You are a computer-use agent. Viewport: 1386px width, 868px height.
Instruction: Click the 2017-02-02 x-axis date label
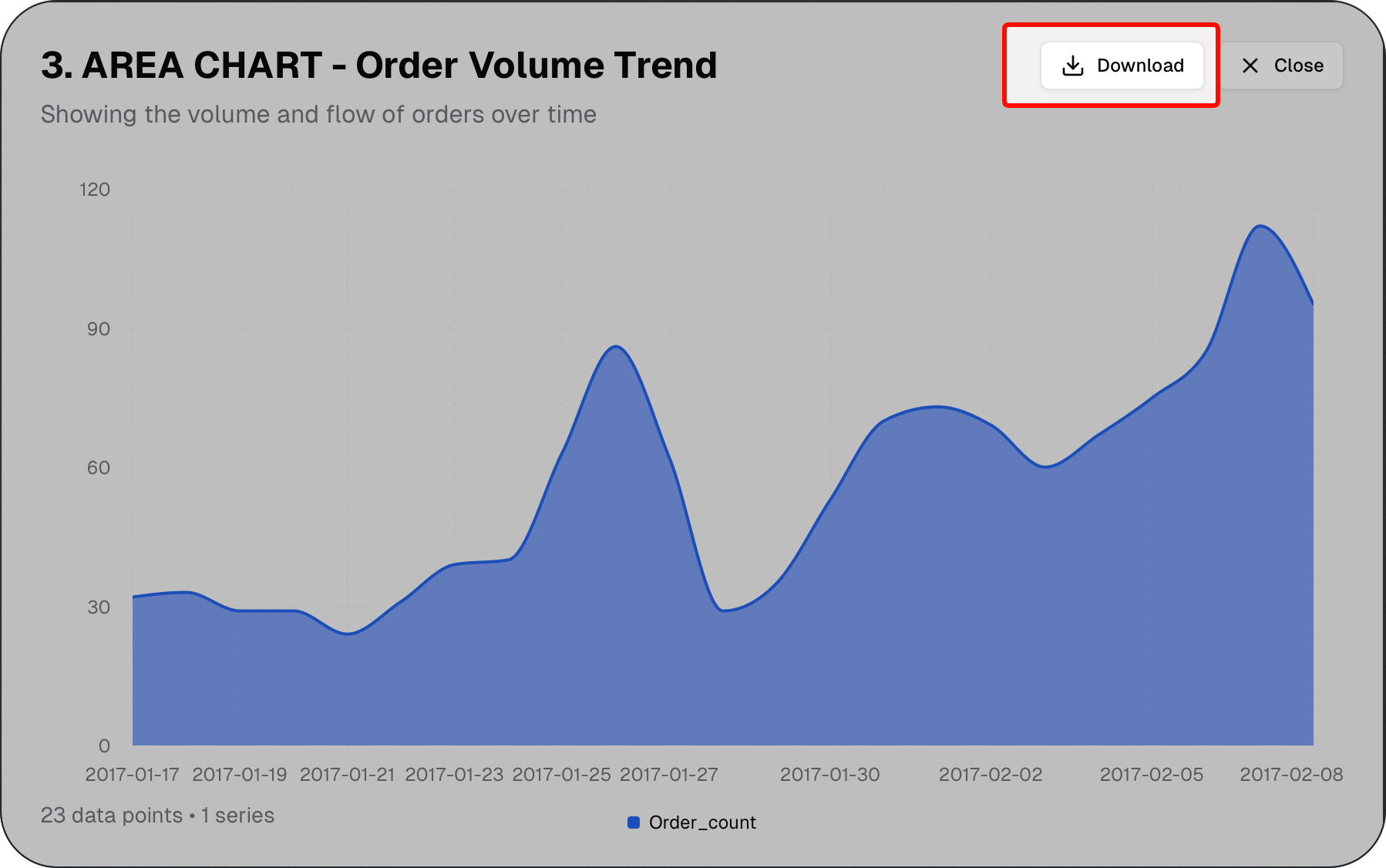click(991, 775)
